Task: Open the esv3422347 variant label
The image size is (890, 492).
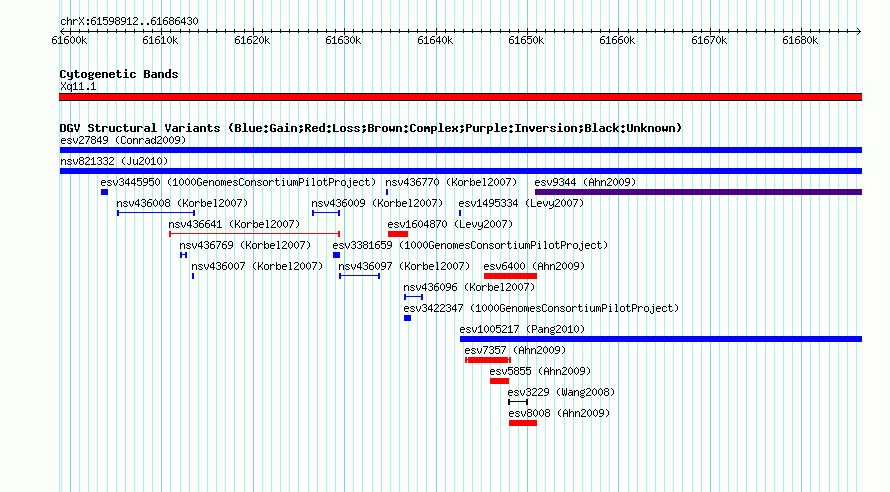Action: click(x=541, y=308)
